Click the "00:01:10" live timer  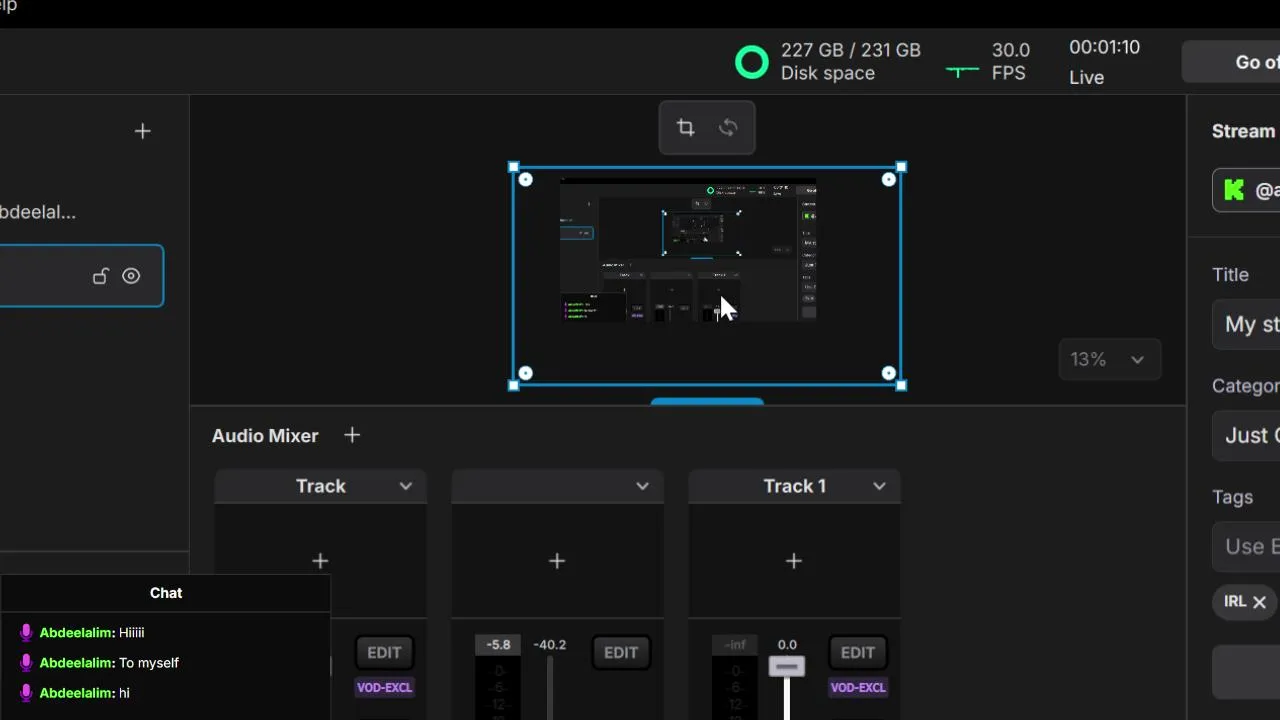[1104, 47]
